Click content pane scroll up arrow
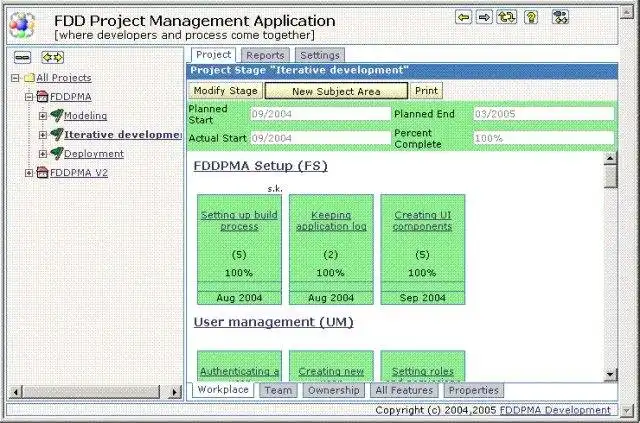 pyautogui.click(x=610, y=158)
